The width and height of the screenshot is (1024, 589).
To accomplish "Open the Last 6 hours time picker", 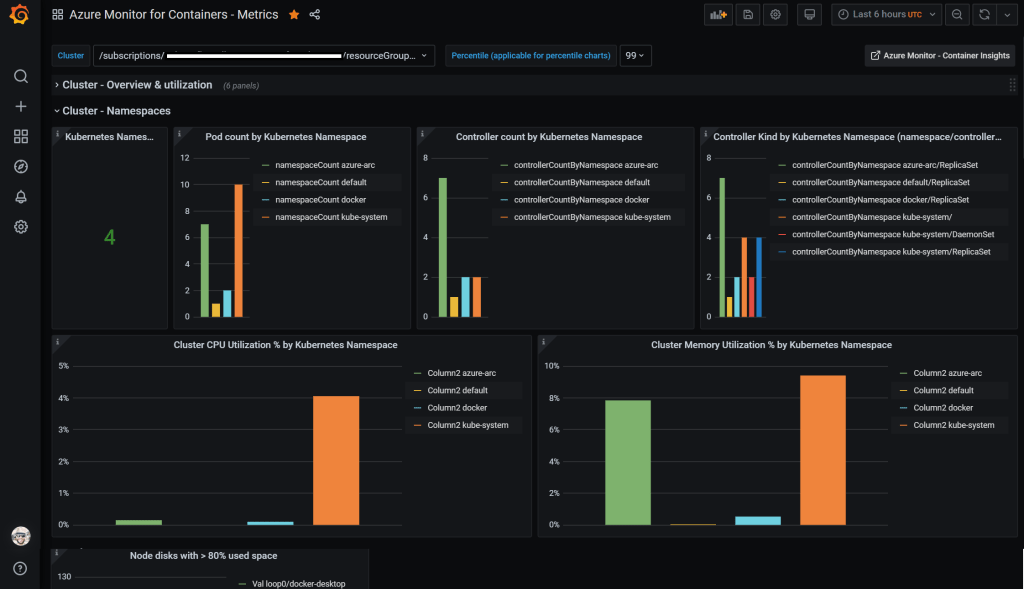I will [x=886, y=15].
